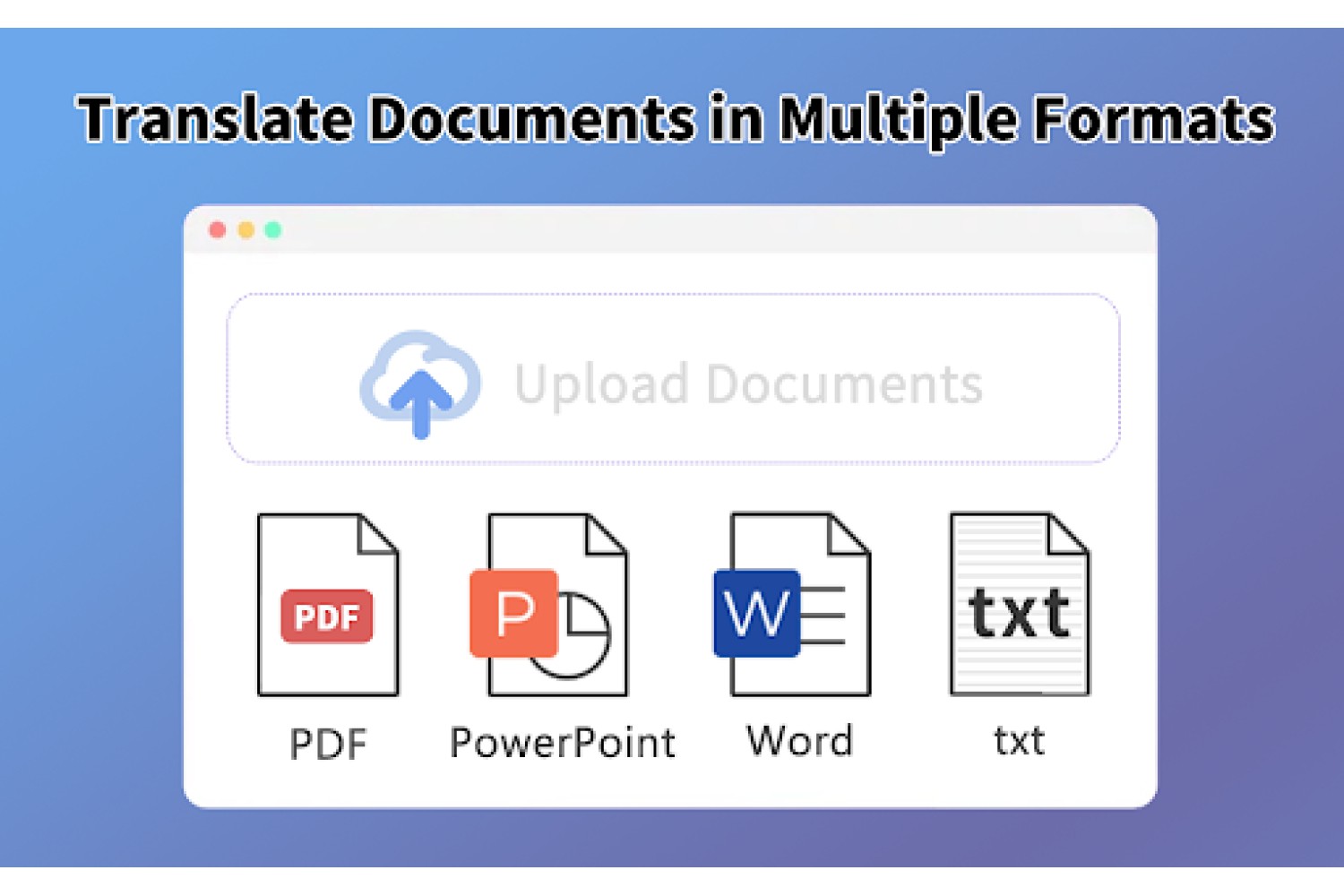Viewport: 1344px width, 896px height.
Task: Click the "txt" label under the icon
Action: (1020, 741)
